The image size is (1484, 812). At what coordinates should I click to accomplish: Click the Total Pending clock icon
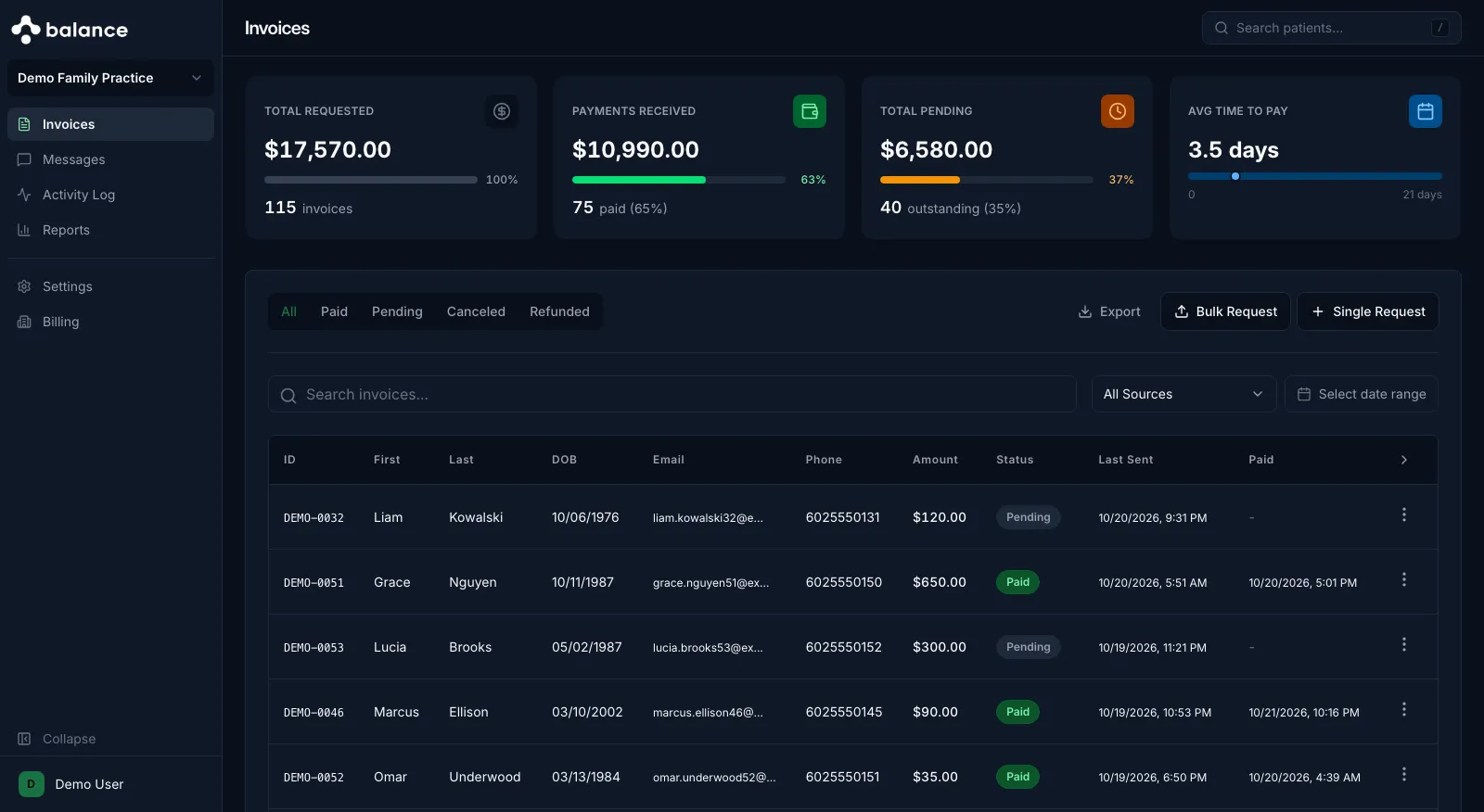tap(1118, 111)
